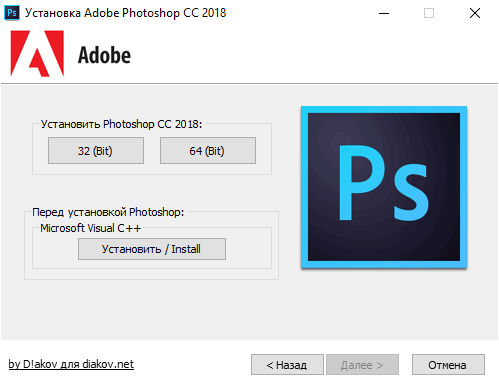Choose the 32 (Bit) install button
The image size is (499, 388).
point(96,150)
